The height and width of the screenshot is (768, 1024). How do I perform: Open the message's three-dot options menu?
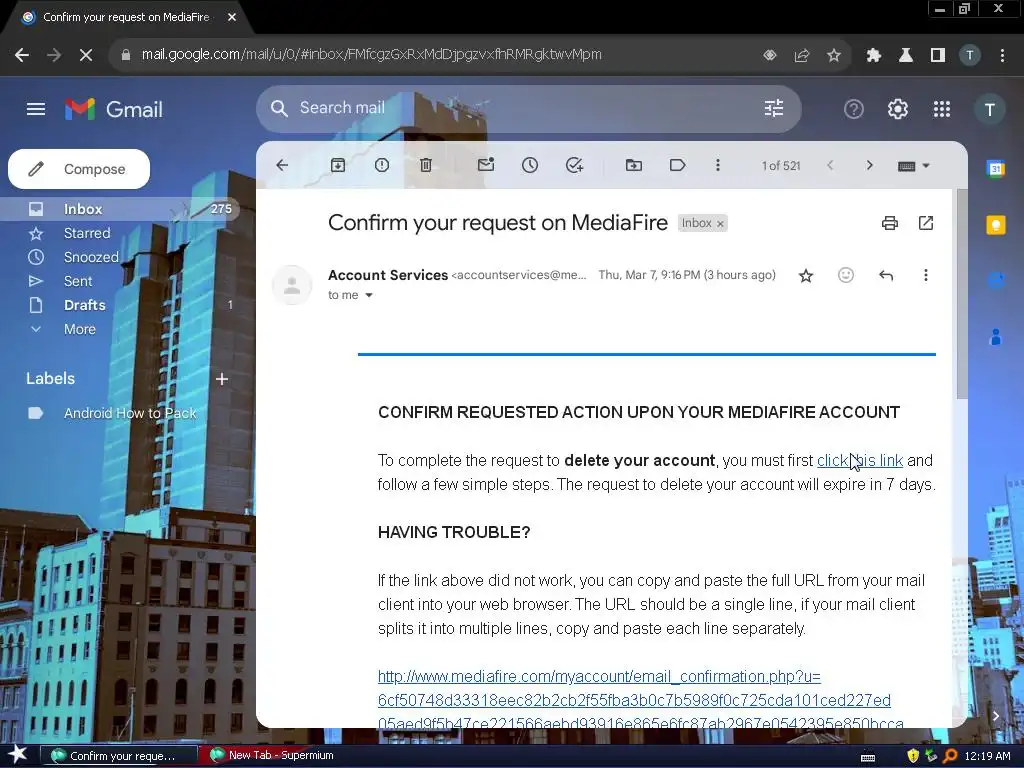(925, 276)
